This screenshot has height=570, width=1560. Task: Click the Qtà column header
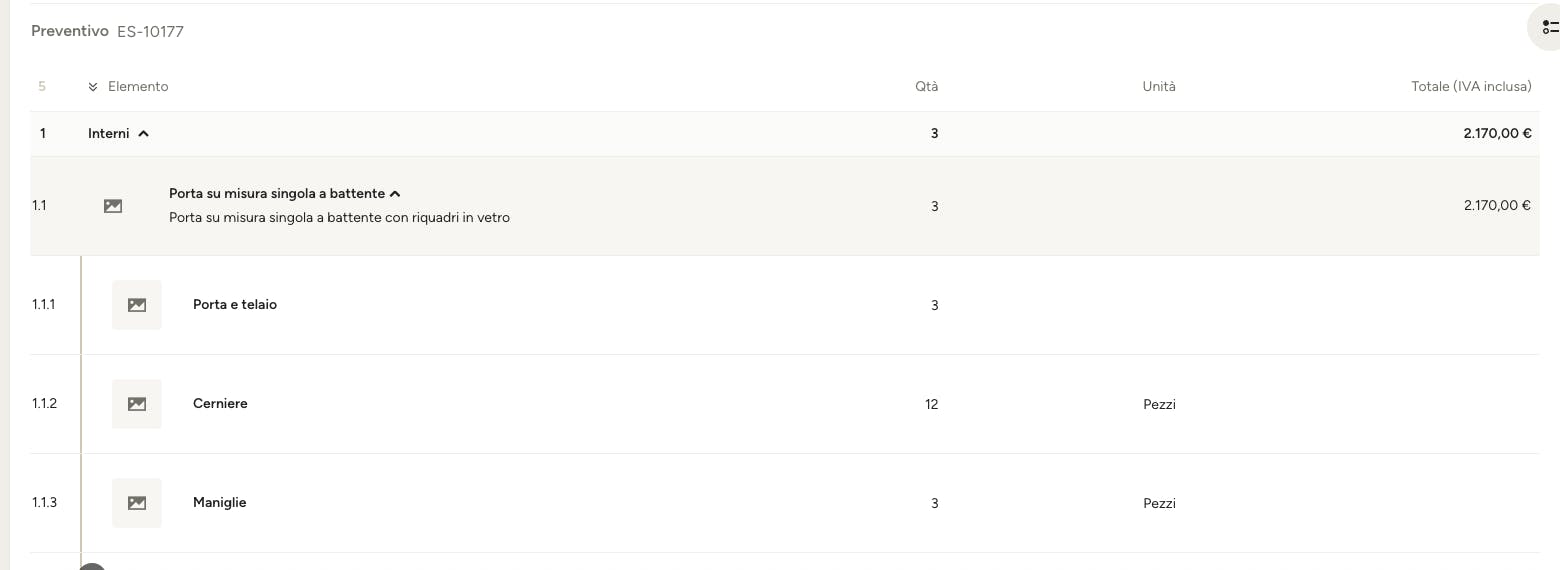point(927,87)
